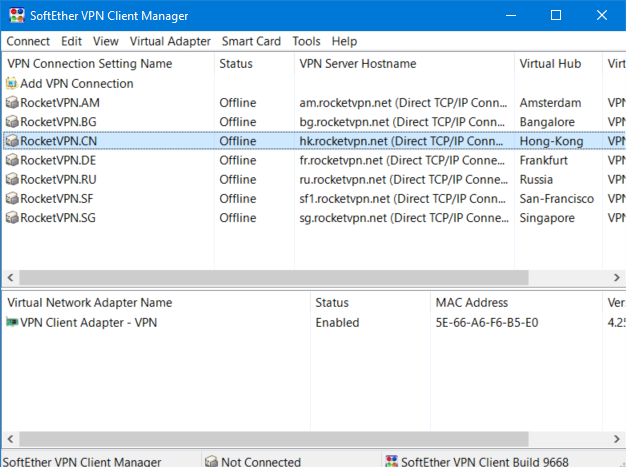Select the RocketVPN.CN connection name

(x=58, y=141)
